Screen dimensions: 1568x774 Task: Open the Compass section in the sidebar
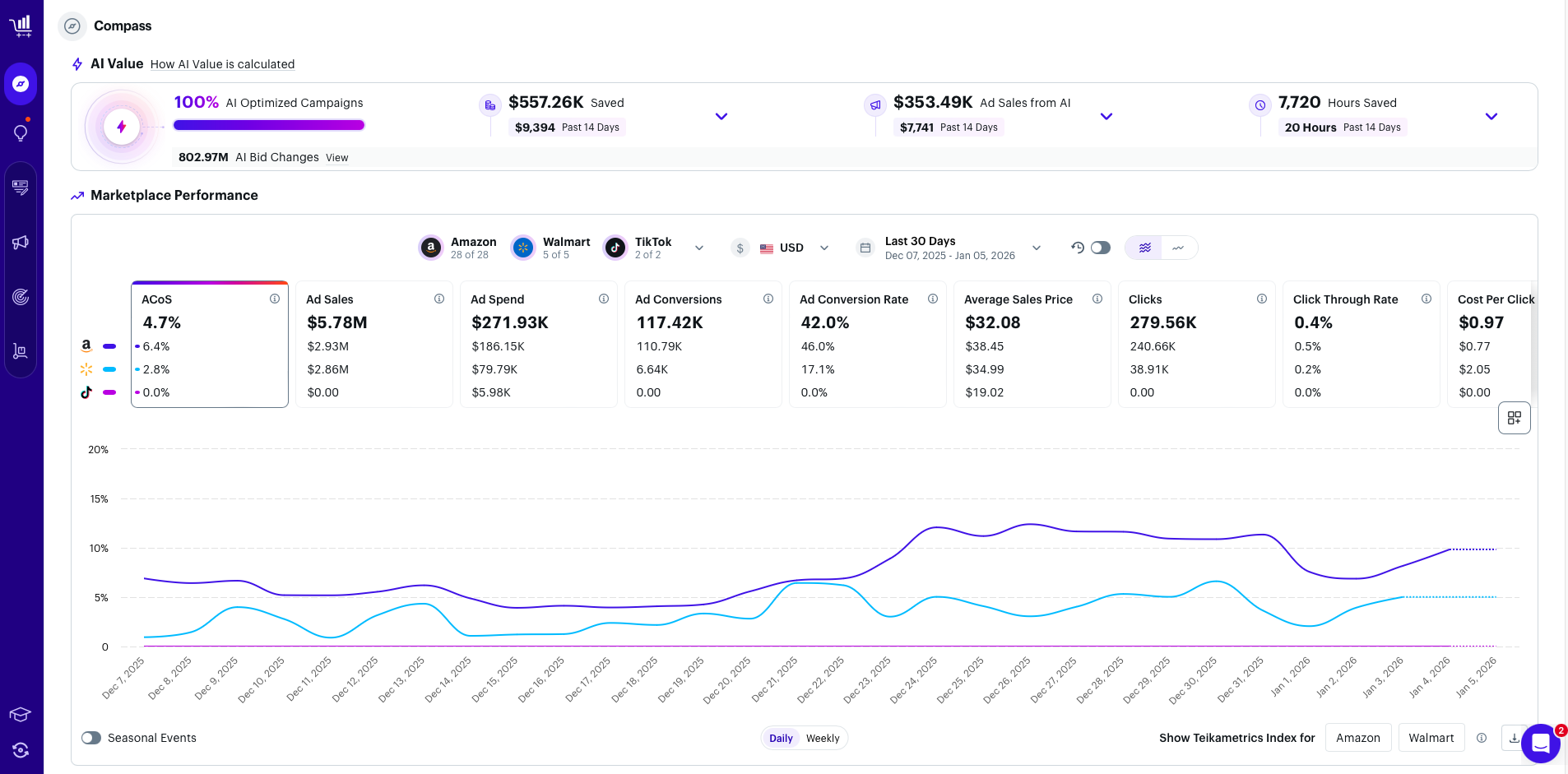pos(21,83)
